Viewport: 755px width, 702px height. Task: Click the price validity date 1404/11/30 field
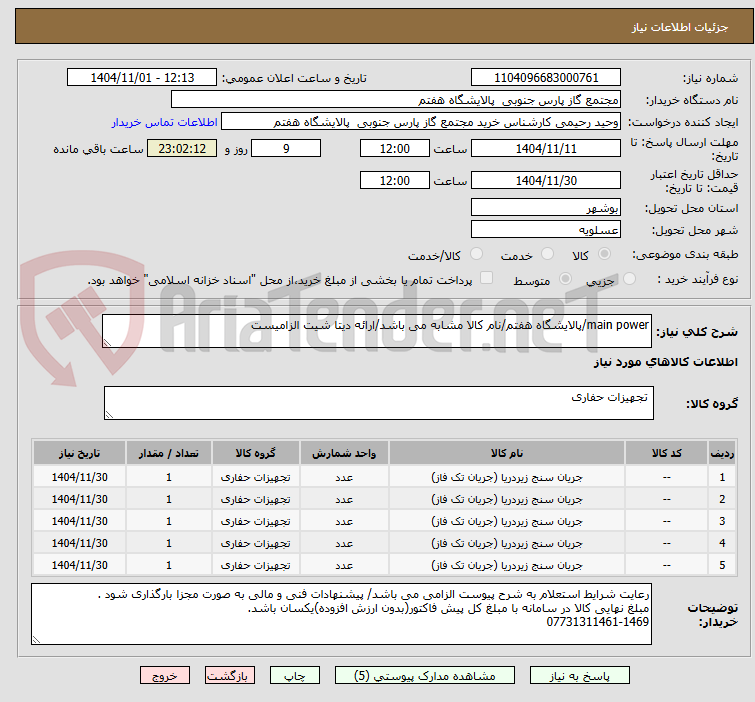tap(546, 181)
